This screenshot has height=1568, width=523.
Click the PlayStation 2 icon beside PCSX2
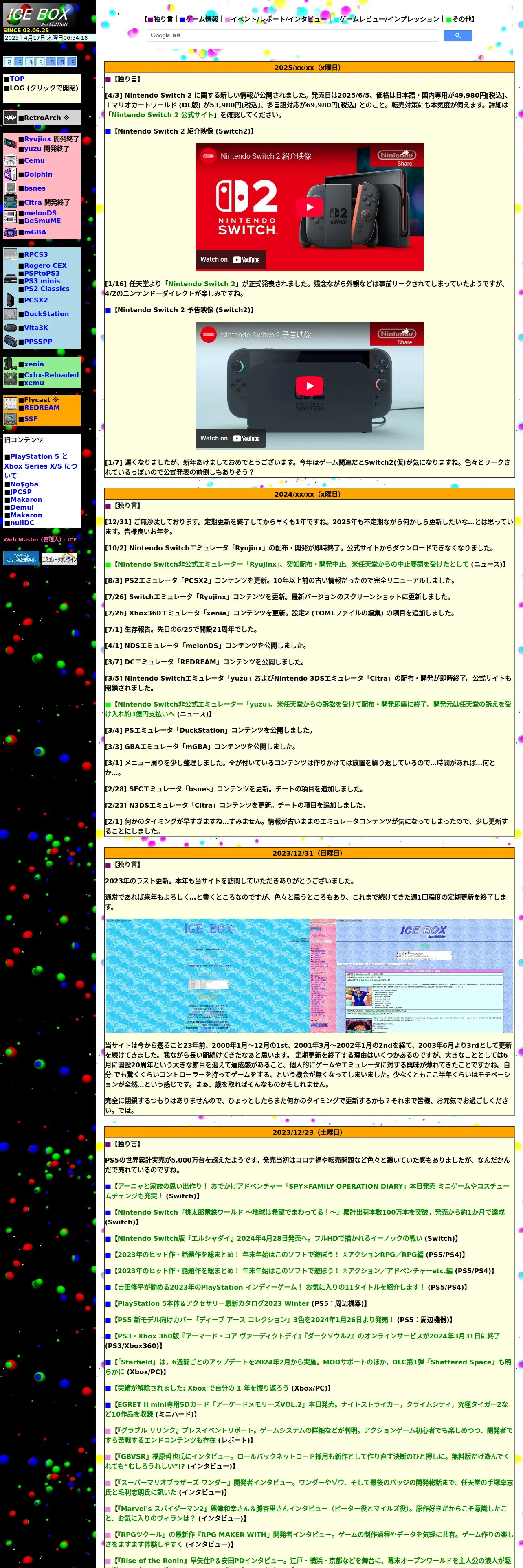(10, 300)
